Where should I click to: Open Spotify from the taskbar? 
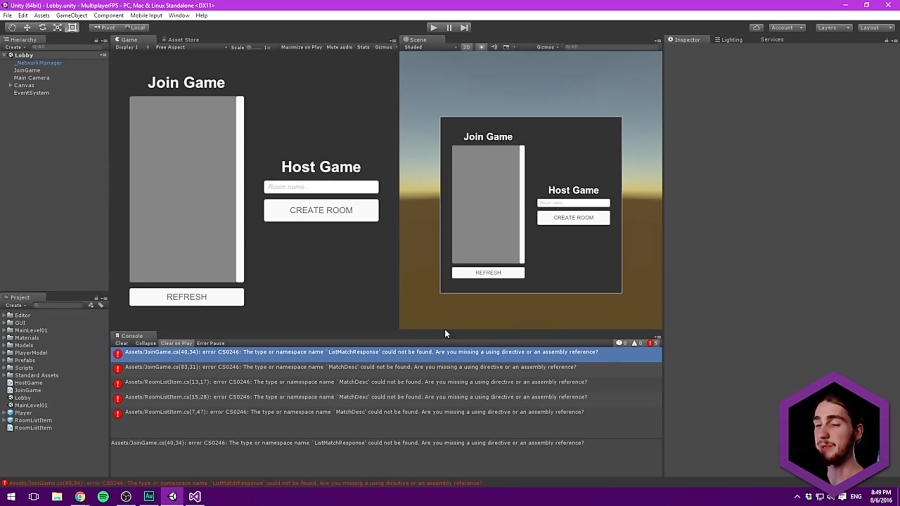tap(103, 496)
